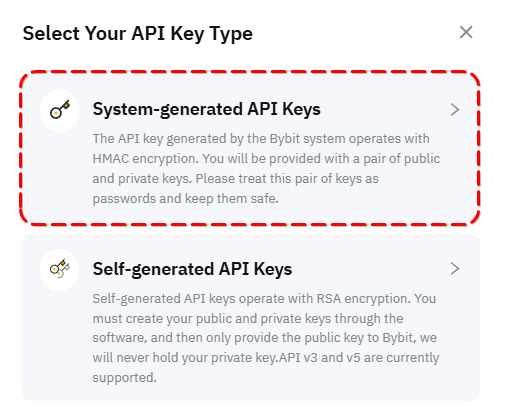Click the 'supported.' last line in Self-generated card
The height and width of the screenshot is (416, 505).
(x=124, y=378)
